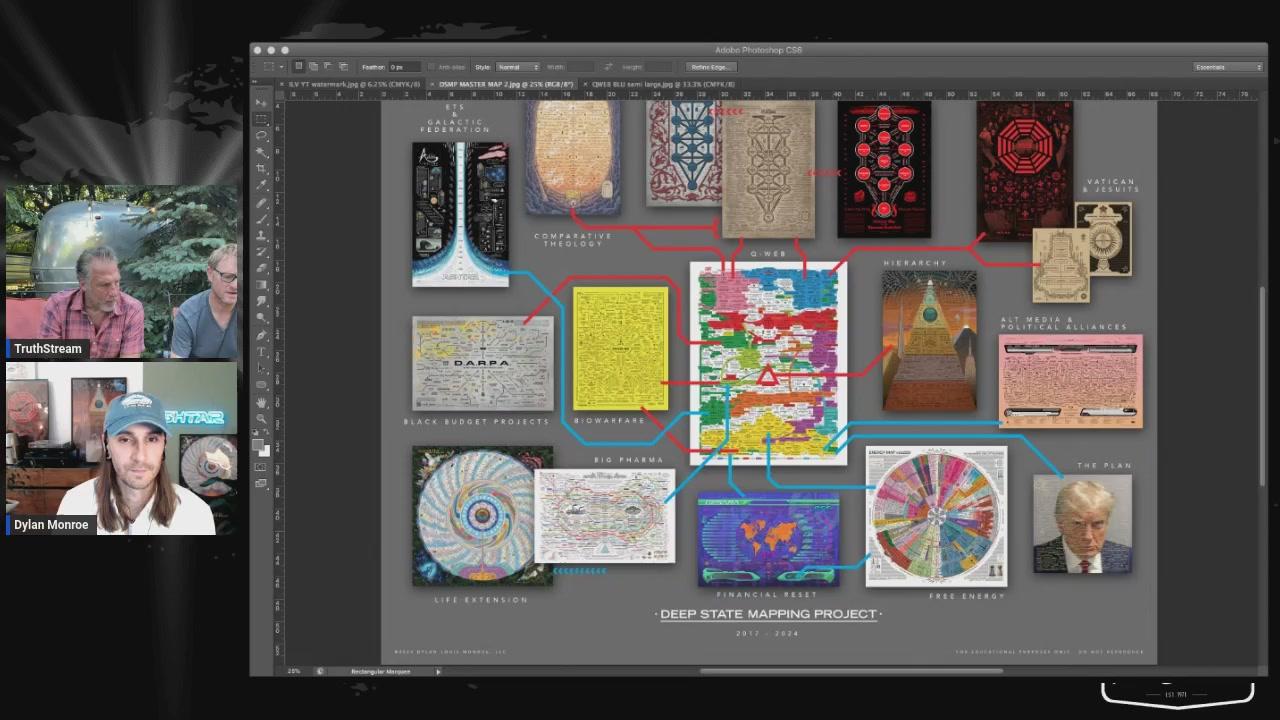Toggle the Anti-alias checkbox
Image resolution: width=1280 pixels, height=720 pixels.
[431, 67]
